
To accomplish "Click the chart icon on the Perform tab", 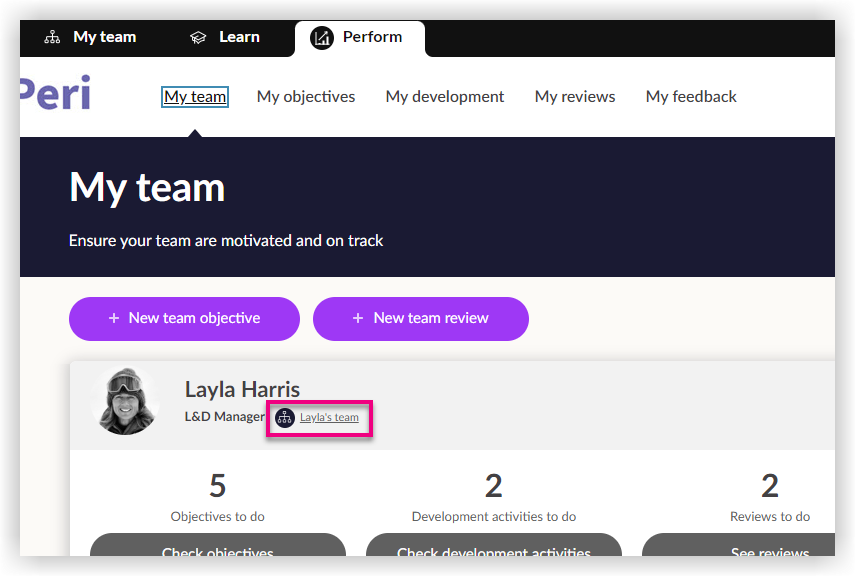I will point(322,38).
